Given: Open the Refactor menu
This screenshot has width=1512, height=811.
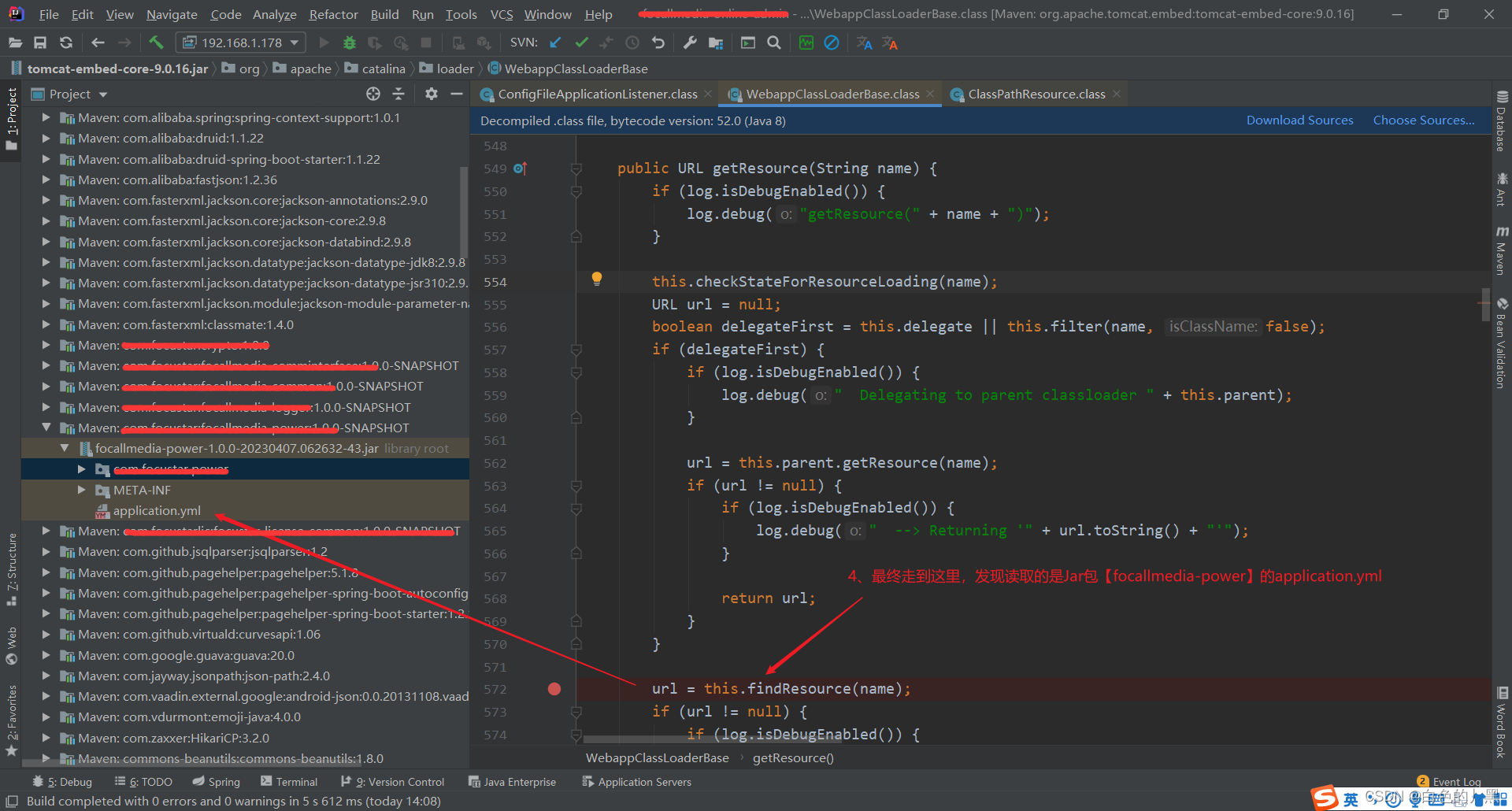Looking at the screenshot, I should coord(333,14).
